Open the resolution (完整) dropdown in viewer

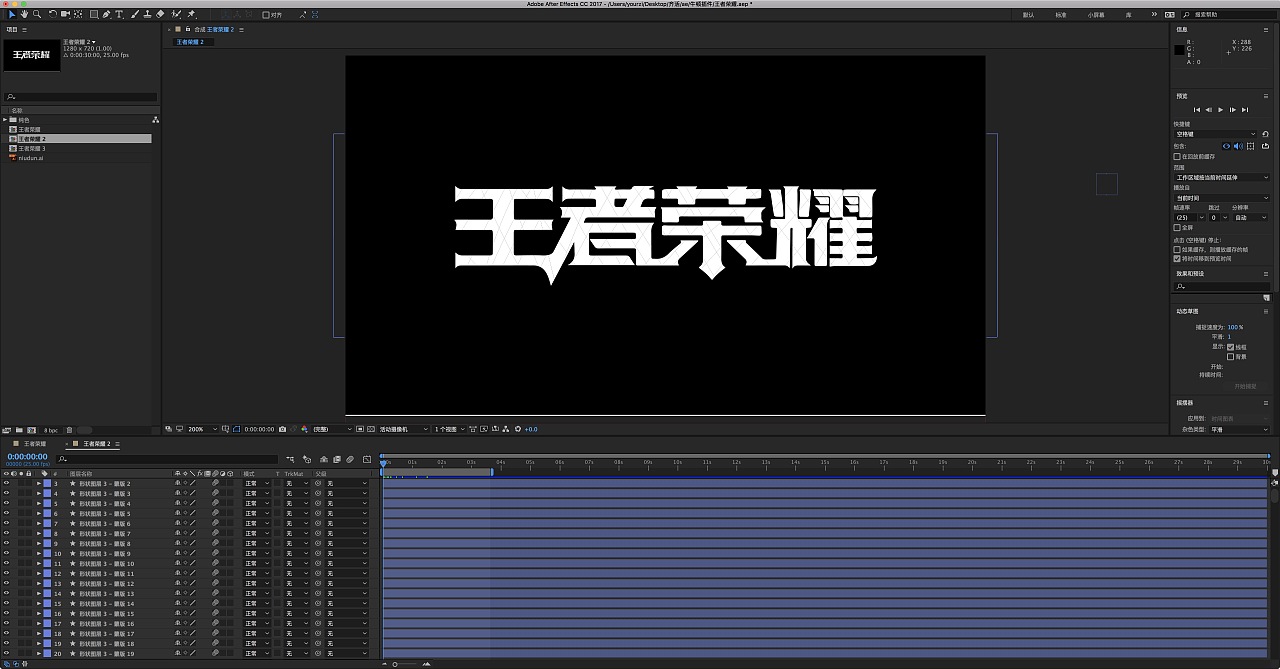click(330, 429)
